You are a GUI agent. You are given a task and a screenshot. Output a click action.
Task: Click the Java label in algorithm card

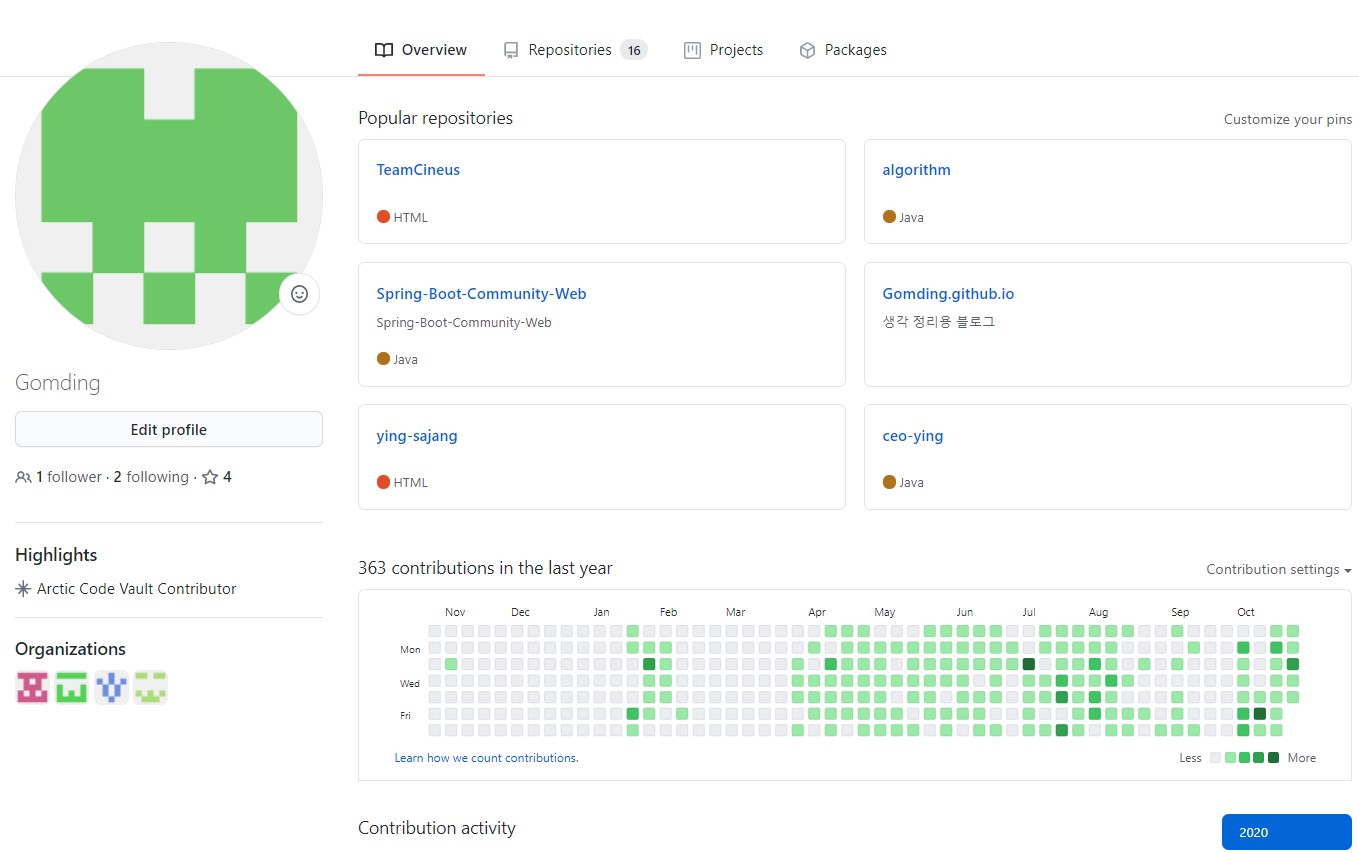(x=911, y=217)
